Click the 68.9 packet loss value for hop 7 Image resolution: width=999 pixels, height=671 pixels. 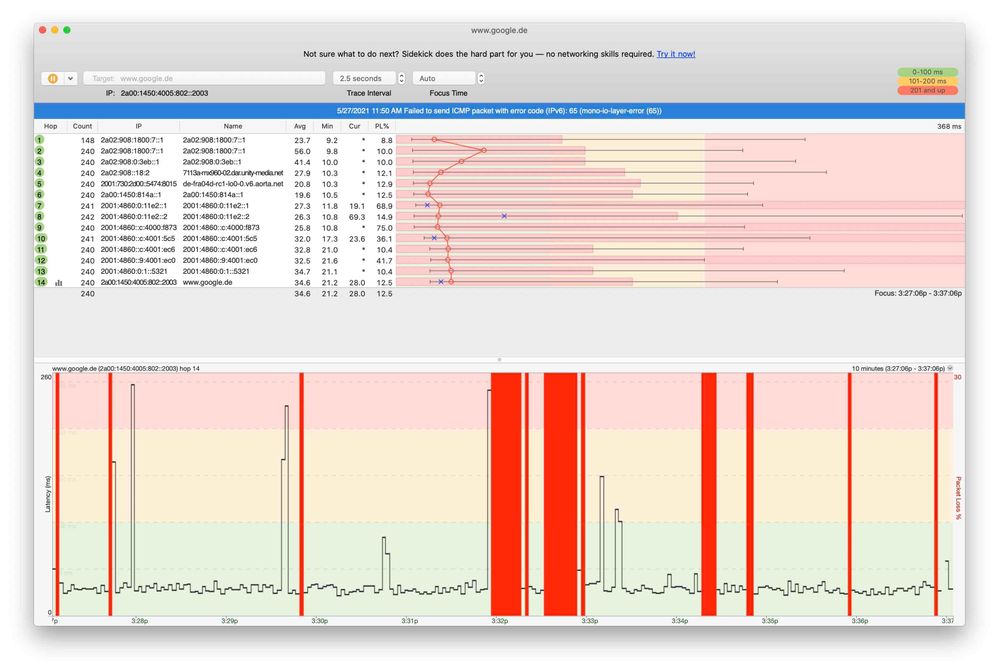(x=384, y=206)
